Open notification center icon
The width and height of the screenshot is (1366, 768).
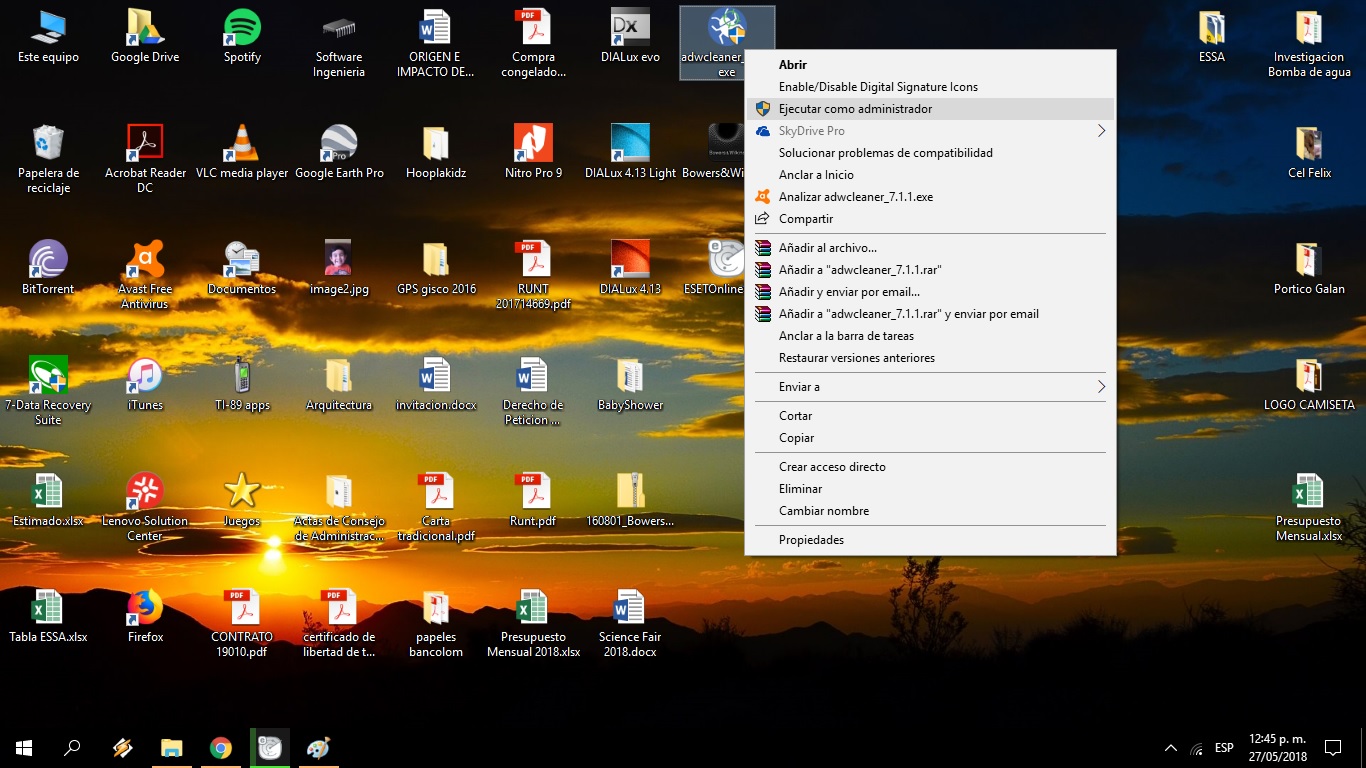click(x=1333, y=748)
